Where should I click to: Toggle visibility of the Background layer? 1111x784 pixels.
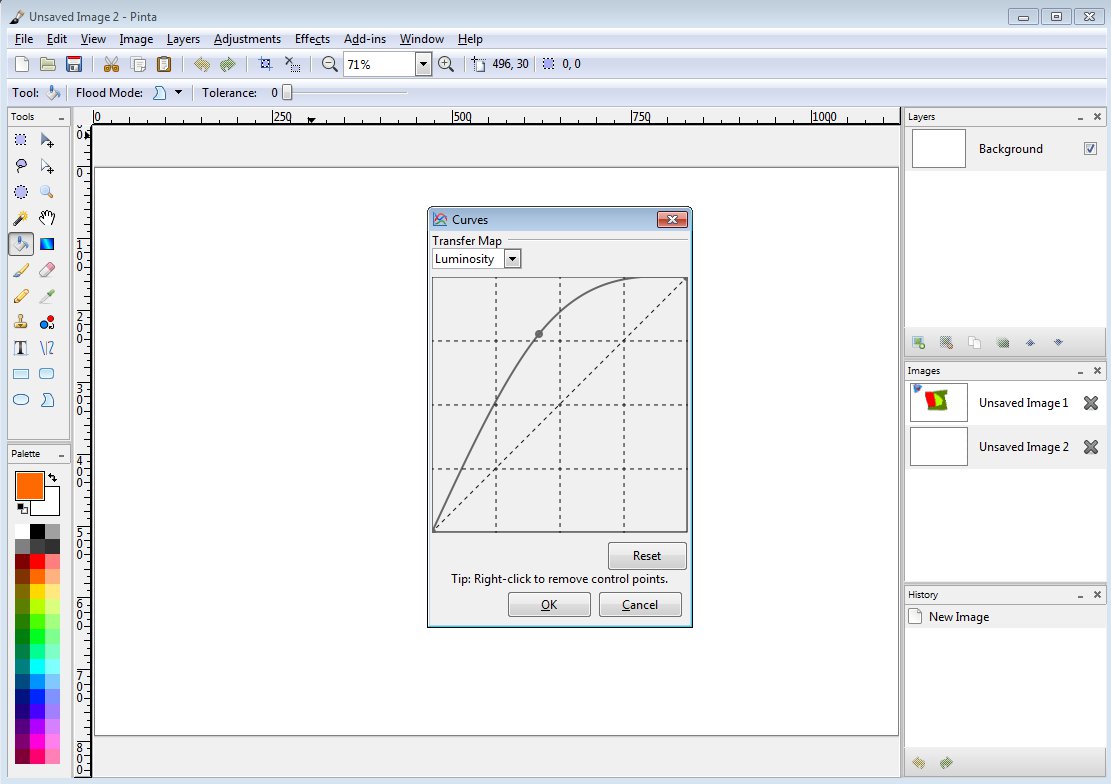point(1090,148)
